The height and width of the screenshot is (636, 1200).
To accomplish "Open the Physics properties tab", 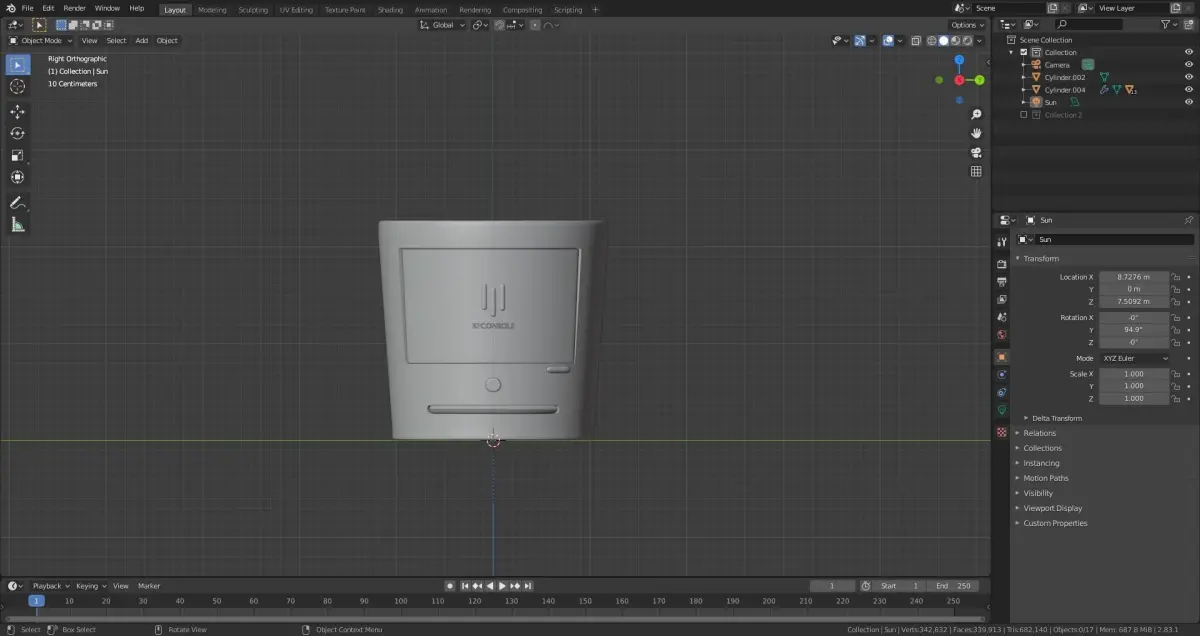I will (x=1001, y=374).
